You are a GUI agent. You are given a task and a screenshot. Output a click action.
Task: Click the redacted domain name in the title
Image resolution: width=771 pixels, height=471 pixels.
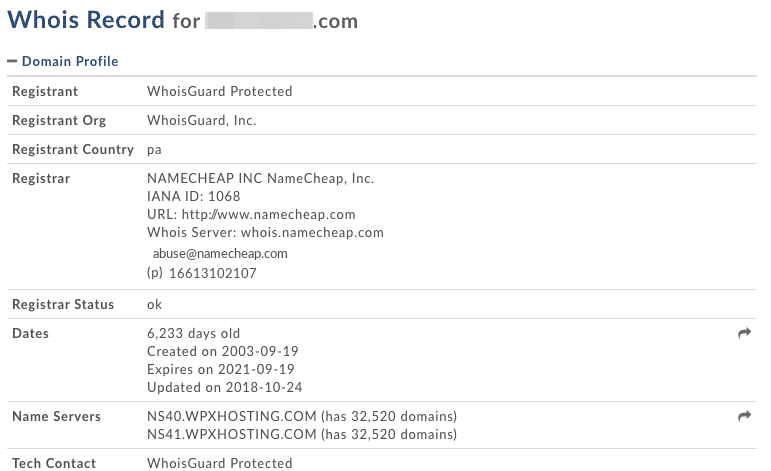click(x=259, y=21)
